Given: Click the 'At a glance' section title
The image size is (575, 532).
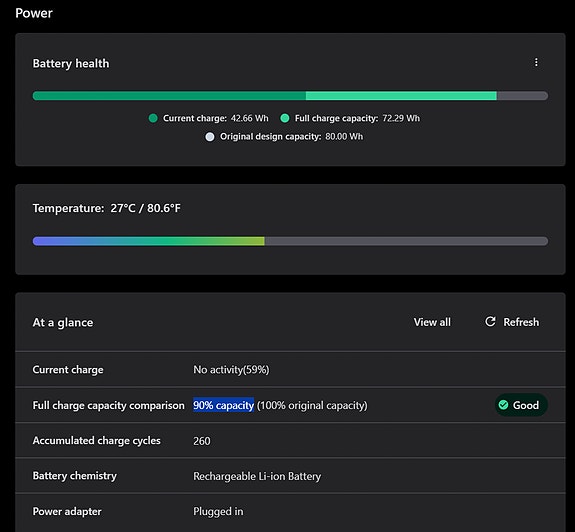Looking at the screenshot, I should (x=63, y=323).
